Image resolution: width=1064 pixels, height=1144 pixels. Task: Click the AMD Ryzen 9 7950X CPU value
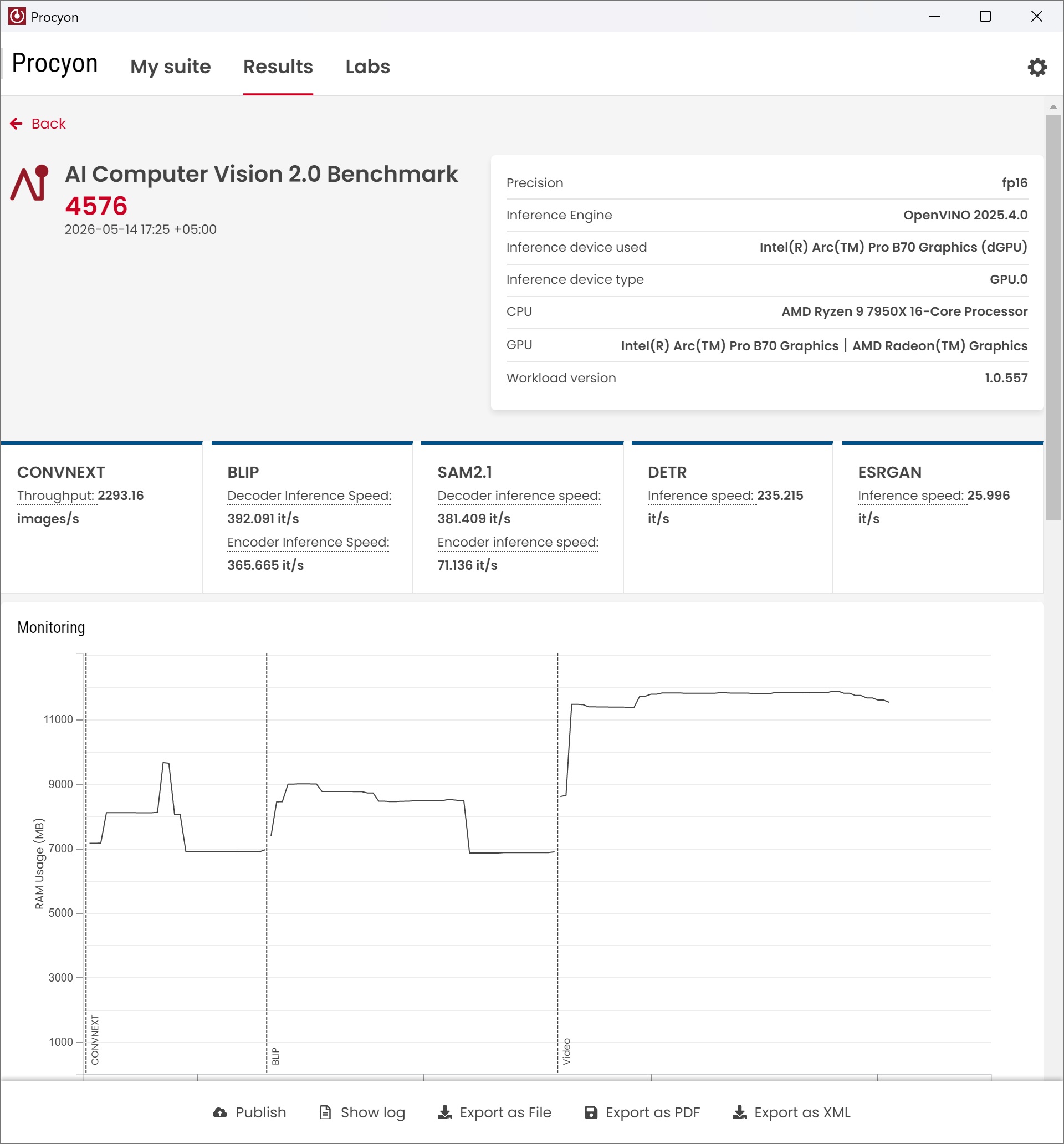[904, 312]
